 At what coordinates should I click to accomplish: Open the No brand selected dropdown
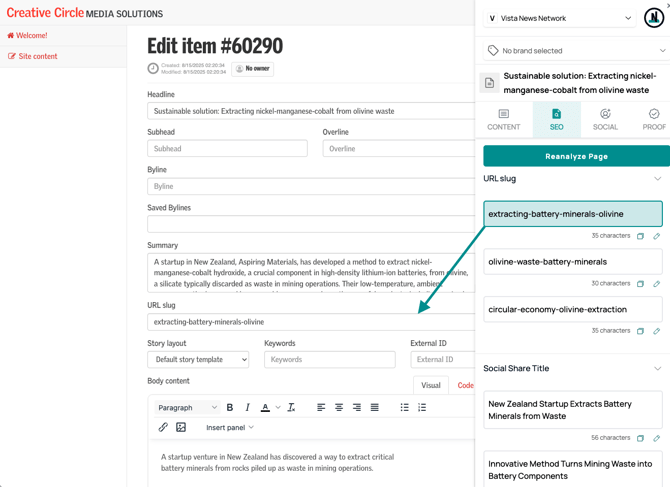(x=577, y=50)
